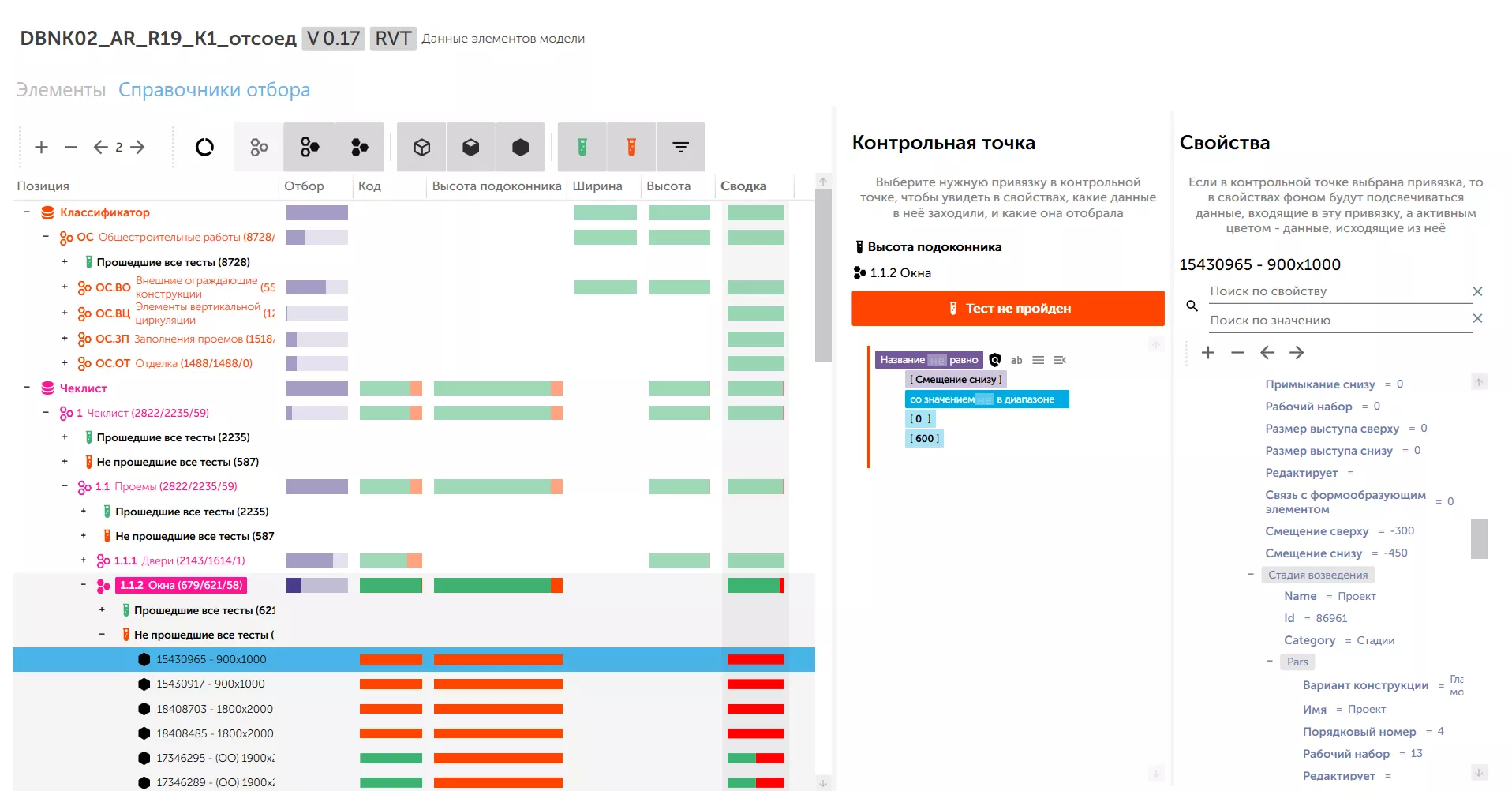1512x791 pixels.
Task: Click the orange test tube filter icon
Action: click(631, 147)
